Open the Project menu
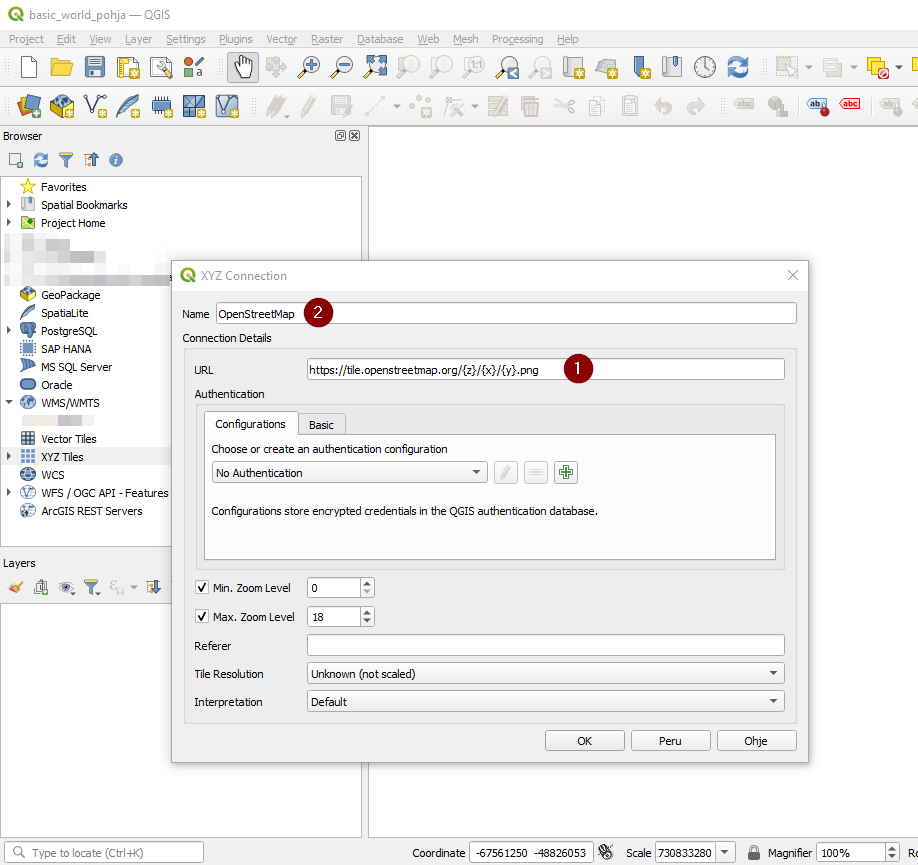The height and width of the screenshot is (865, 918). pos(26,39)
